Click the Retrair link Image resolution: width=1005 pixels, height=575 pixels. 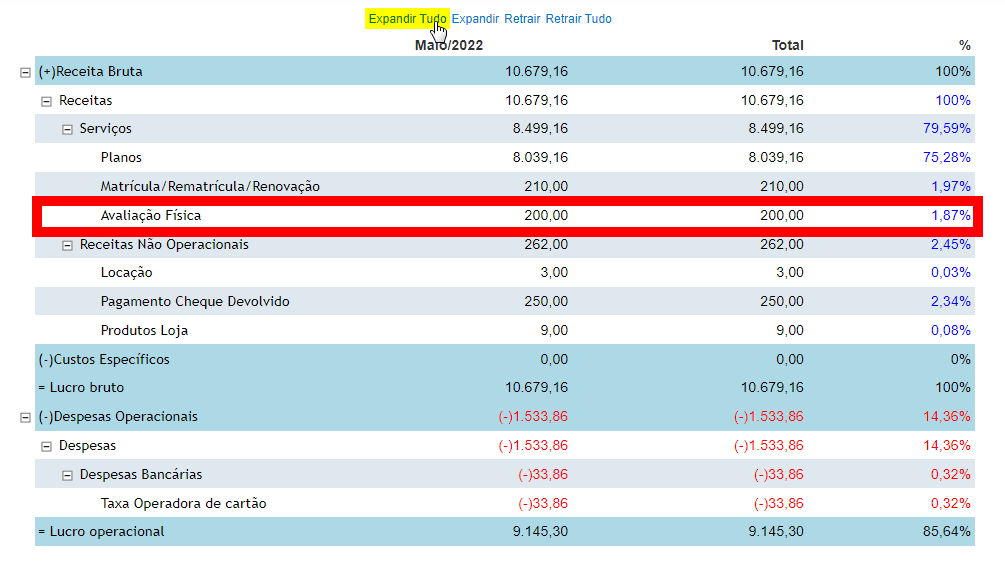pos(522,19)
